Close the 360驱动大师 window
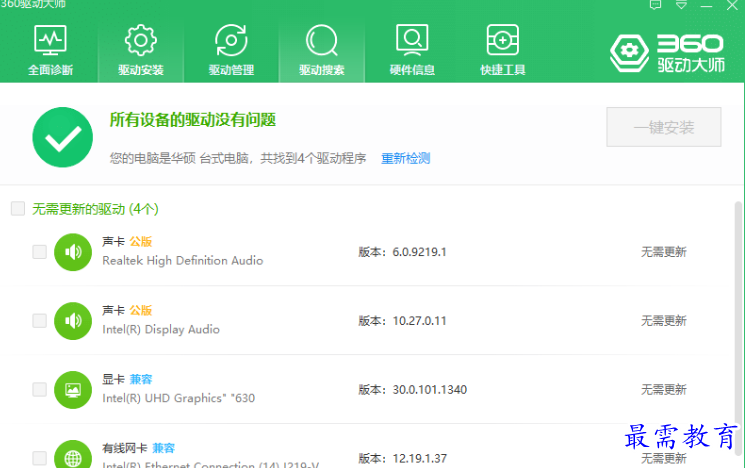This screenshot has width=746, height=468. [732, 5]
